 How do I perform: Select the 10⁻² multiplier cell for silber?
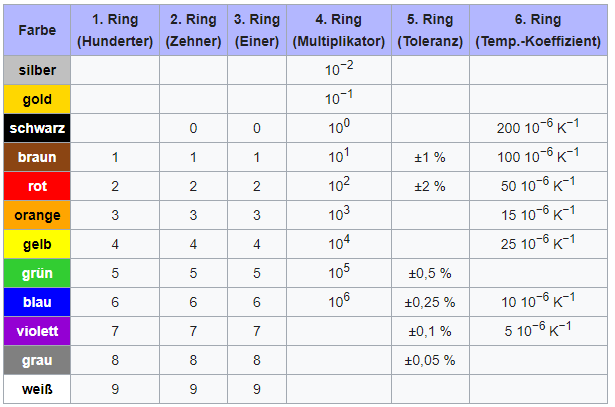coord(339,70)
